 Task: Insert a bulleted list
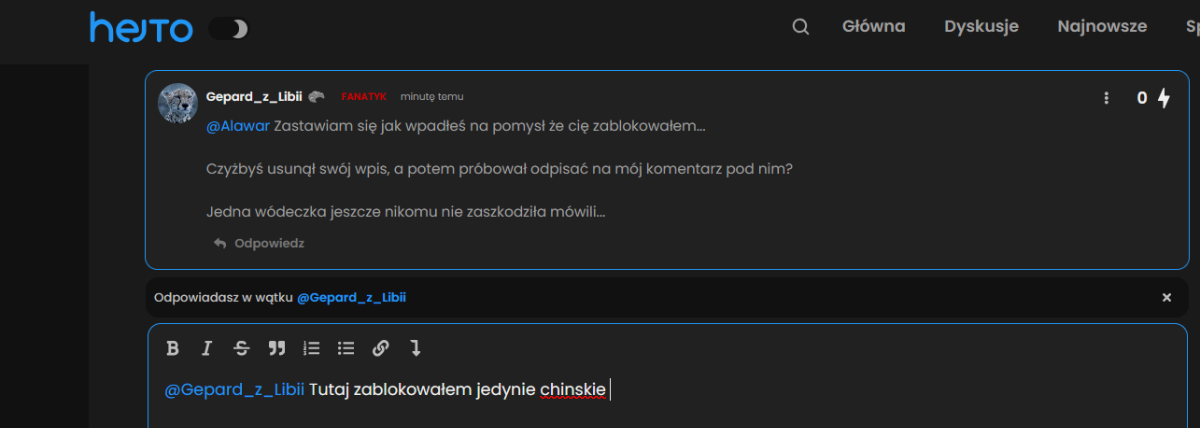pyautogui.click(x=346, y=348)
